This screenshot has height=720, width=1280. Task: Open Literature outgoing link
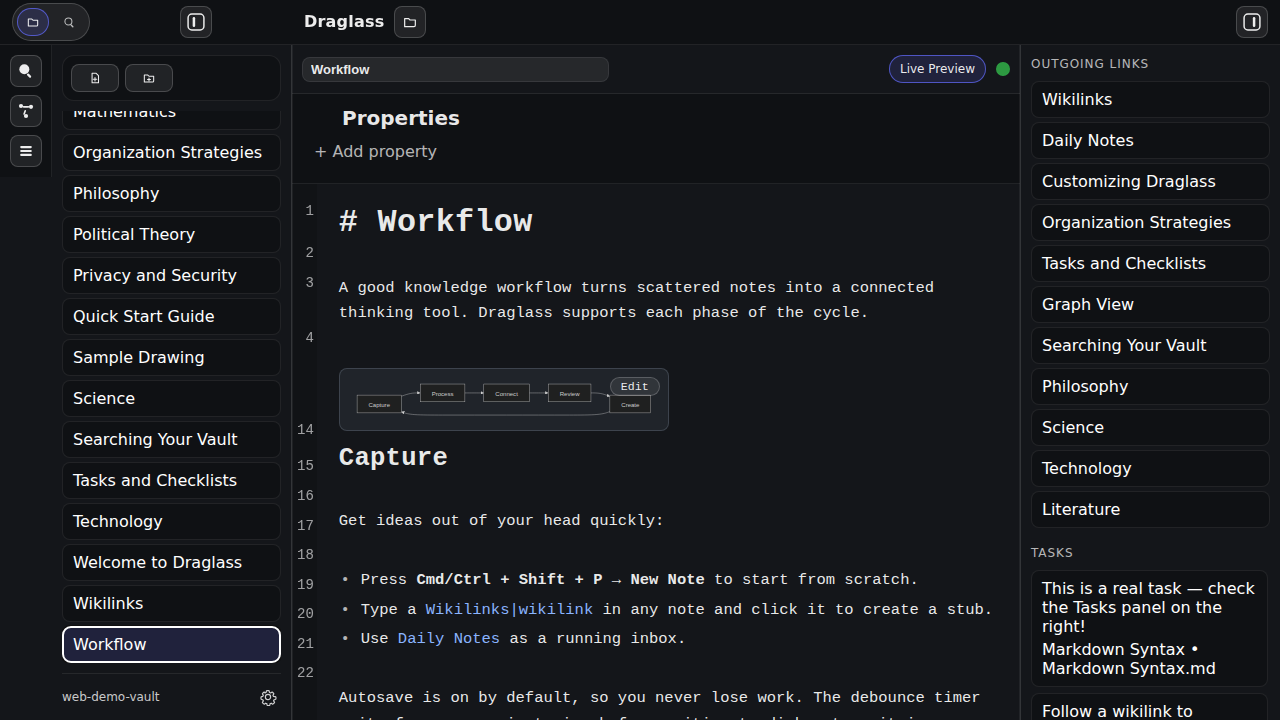1150,509
